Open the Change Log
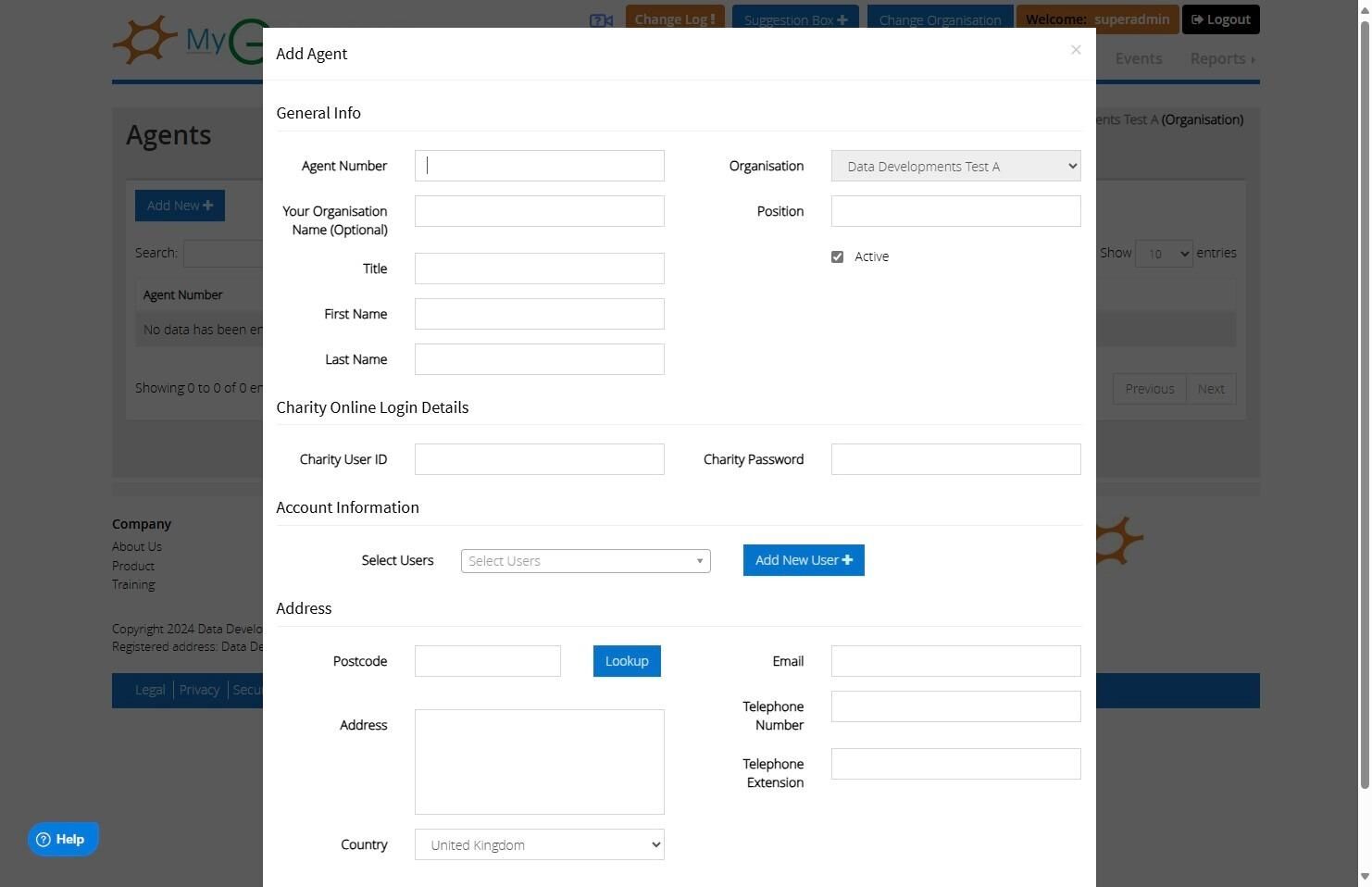Image resolution: width=1372 pixels, height=887 pixels. point(674,19)
